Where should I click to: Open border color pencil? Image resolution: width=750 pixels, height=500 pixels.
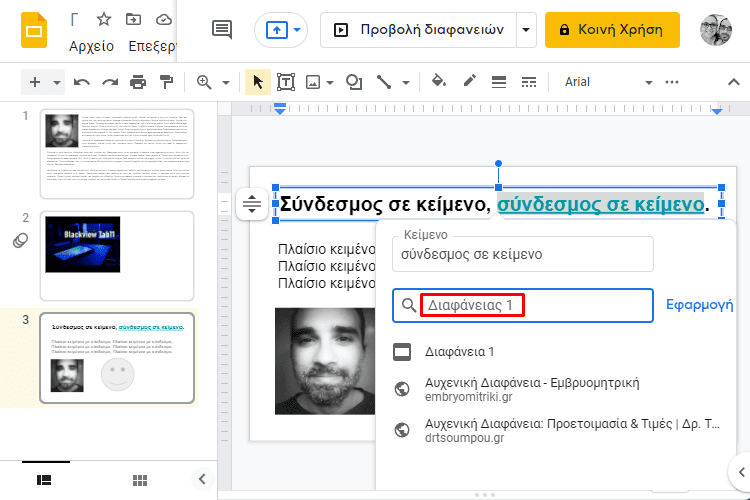470,81
